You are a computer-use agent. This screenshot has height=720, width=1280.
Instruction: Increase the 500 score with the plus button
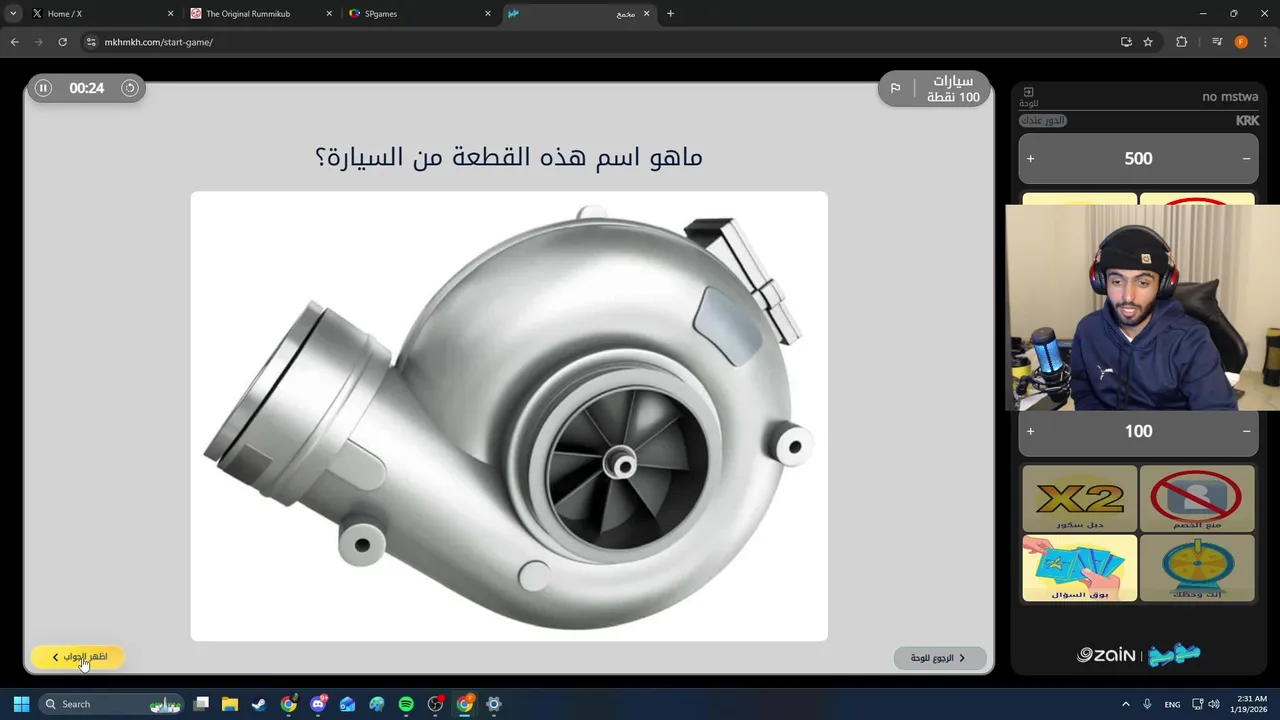click(x=1030, y=159)
